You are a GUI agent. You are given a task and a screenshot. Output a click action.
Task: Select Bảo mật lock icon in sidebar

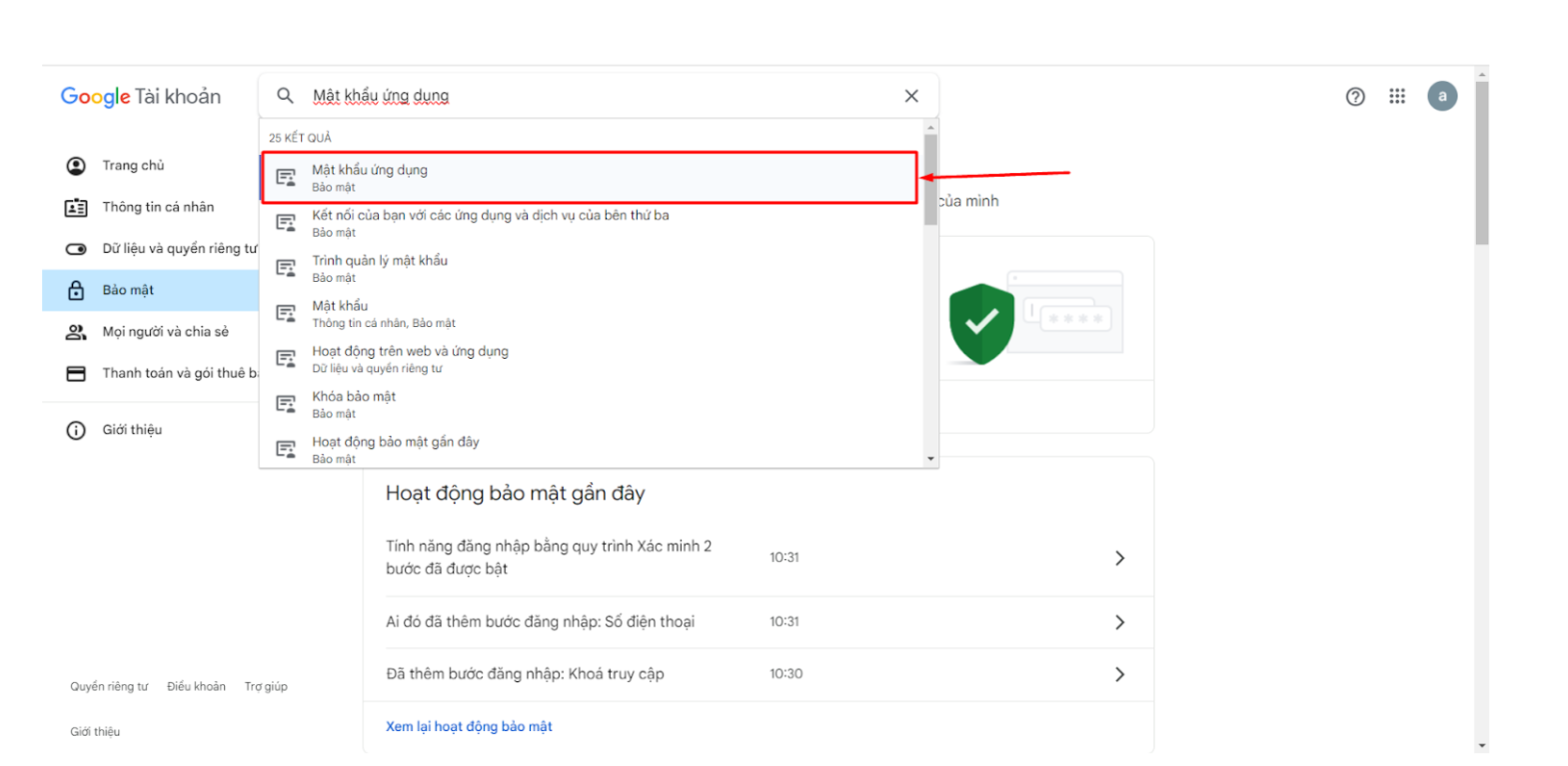pyautogui.click(x=76, y=290)
